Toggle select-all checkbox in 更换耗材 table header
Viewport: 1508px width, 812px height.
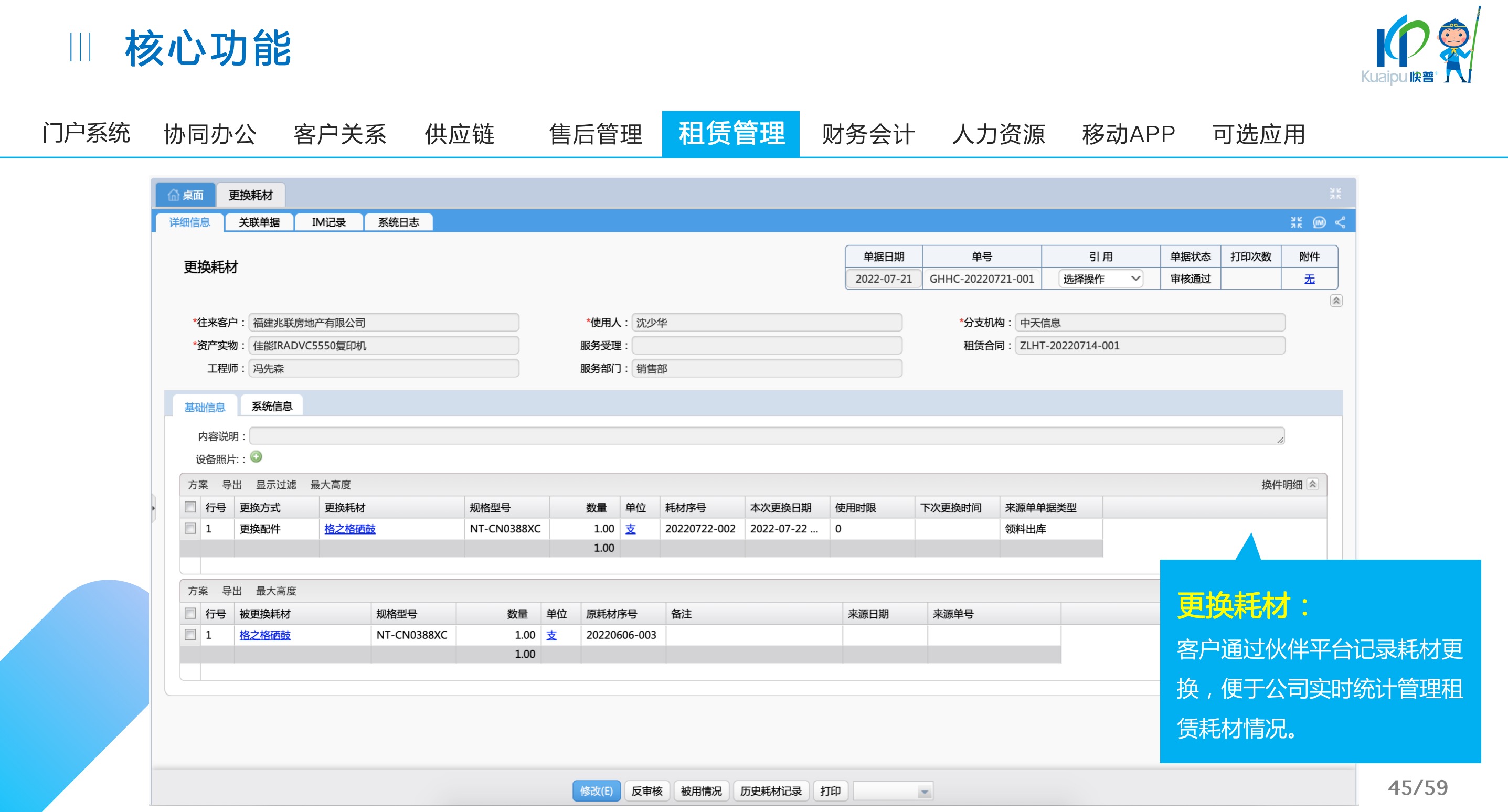click(190, 508)
